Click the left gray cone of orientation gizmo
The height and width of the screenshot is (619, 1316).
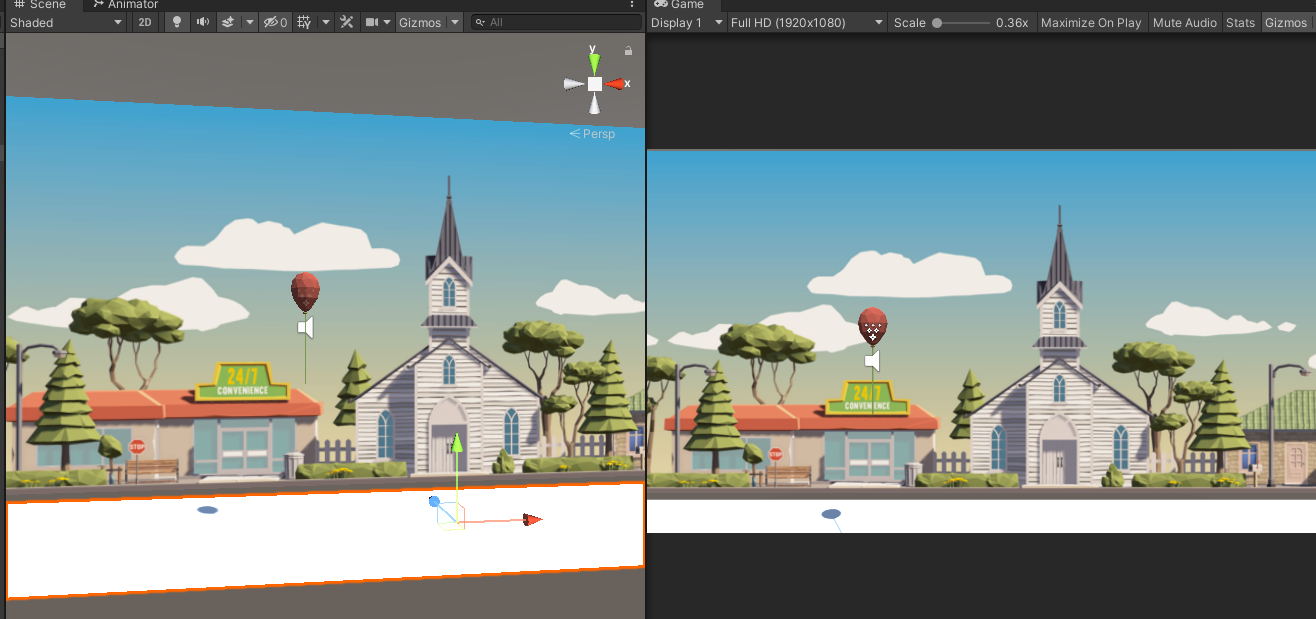point(574,84)
